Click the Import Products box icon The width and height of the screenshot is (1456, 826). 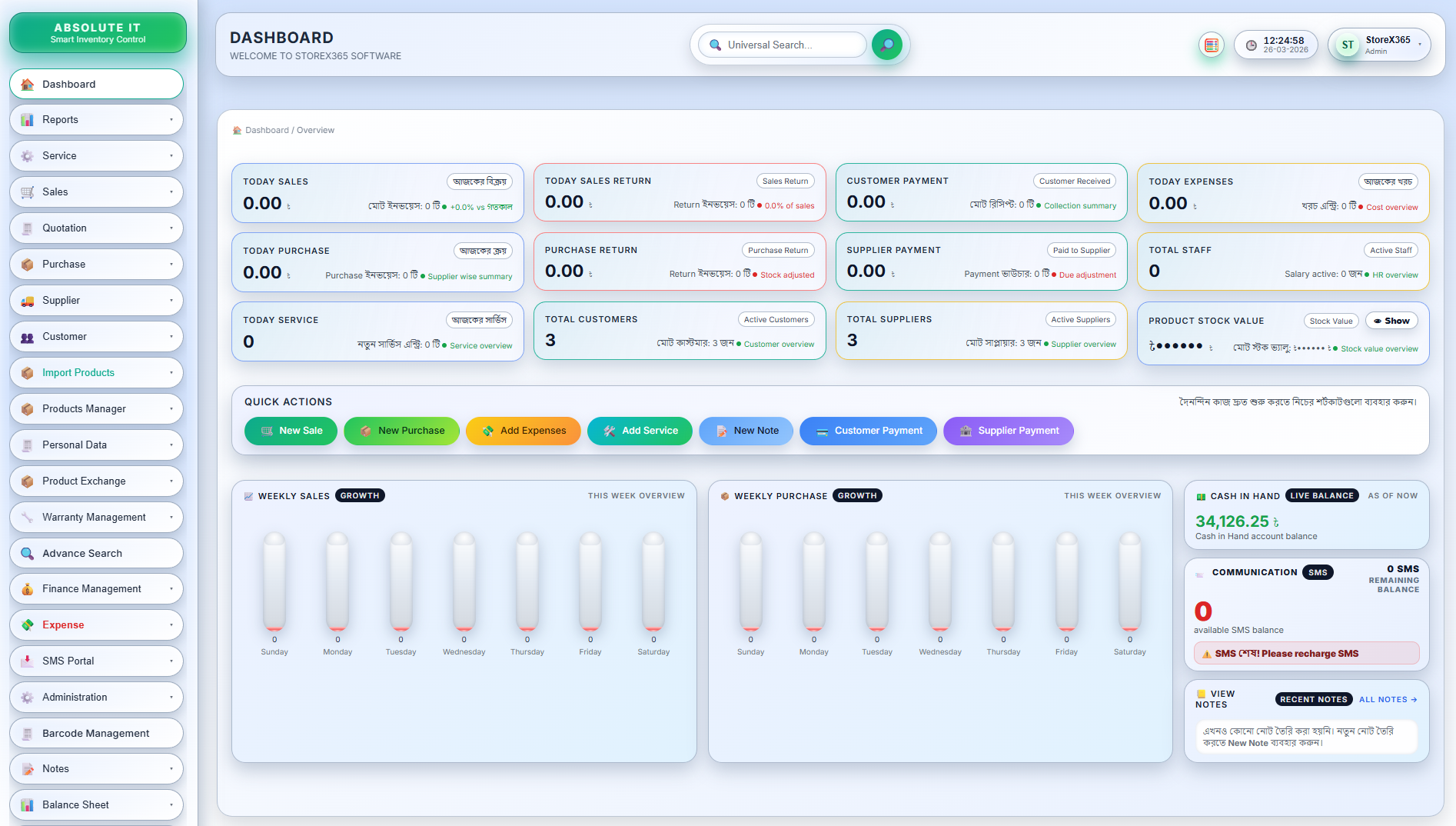tap(28, 372)
